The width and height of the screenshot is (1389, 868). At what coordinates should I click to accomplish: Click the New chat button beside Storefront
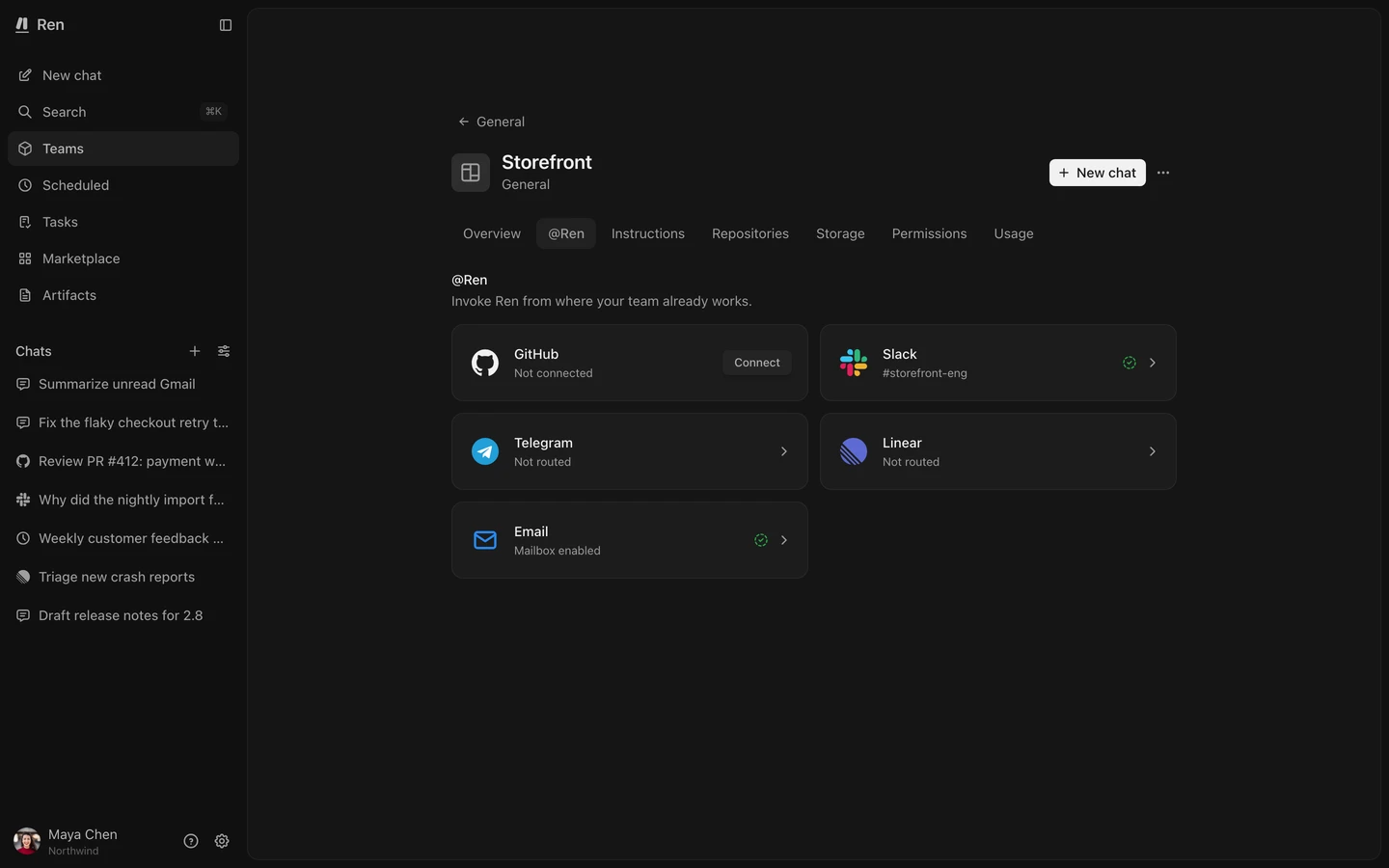1098,173
